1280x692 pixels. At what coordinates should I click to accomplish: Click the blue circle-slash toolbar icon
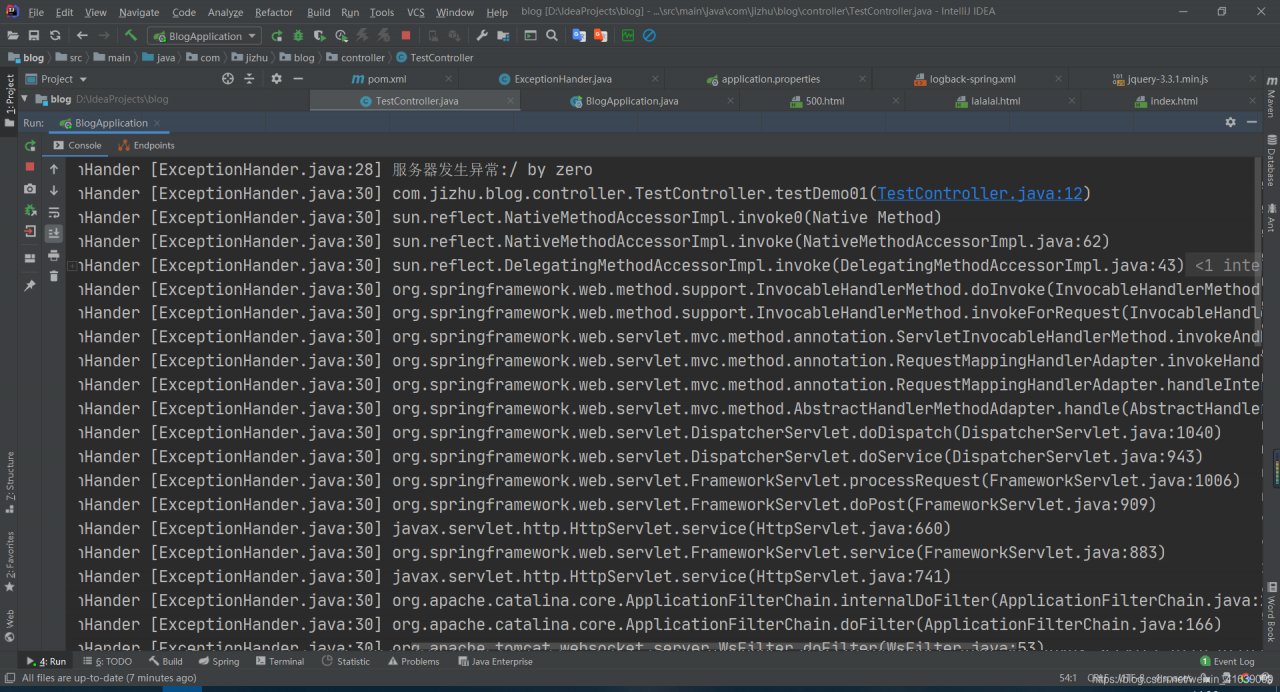point(649,35)
